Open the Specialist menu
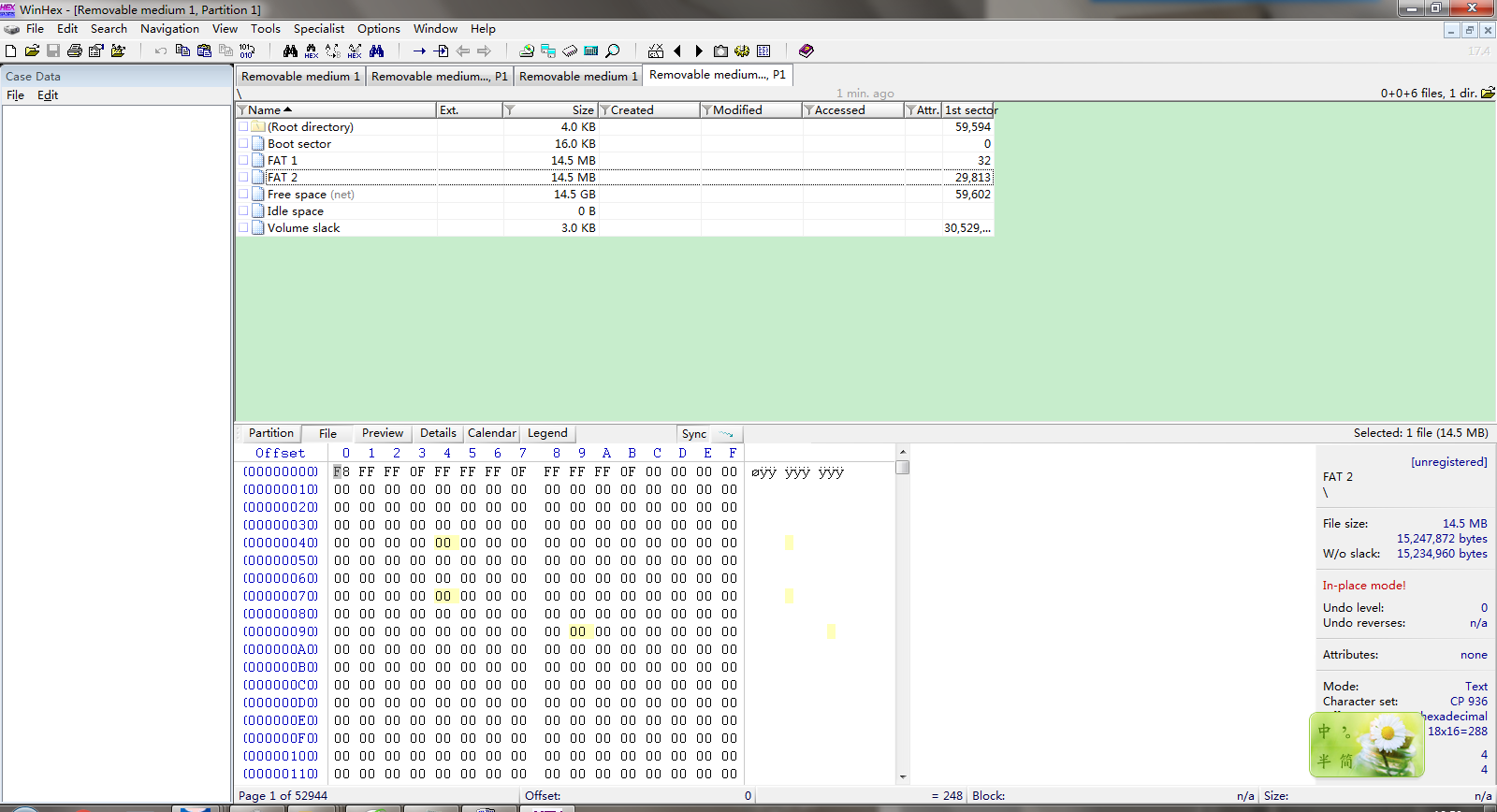 (319, 29)
